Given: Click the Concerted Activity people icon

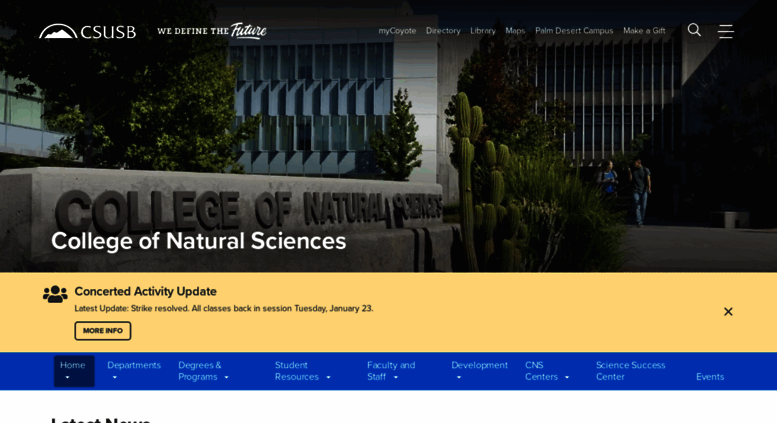Looking at the screenshot, I should (55, 294).
